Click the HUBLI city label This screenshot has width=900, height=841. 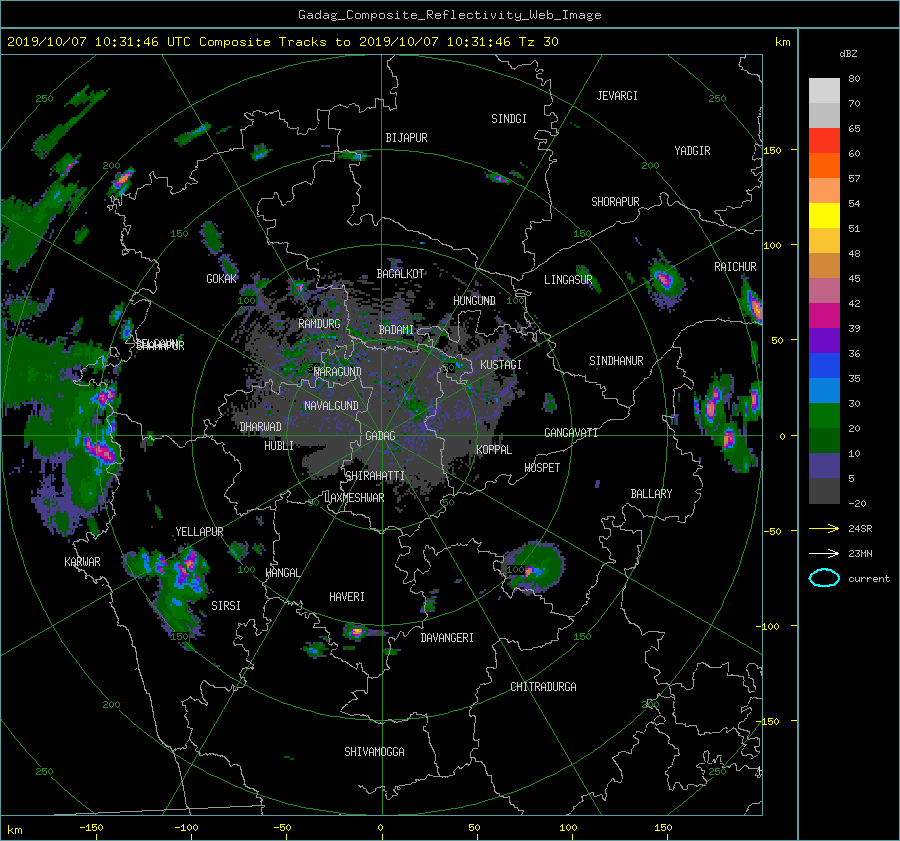278,446
